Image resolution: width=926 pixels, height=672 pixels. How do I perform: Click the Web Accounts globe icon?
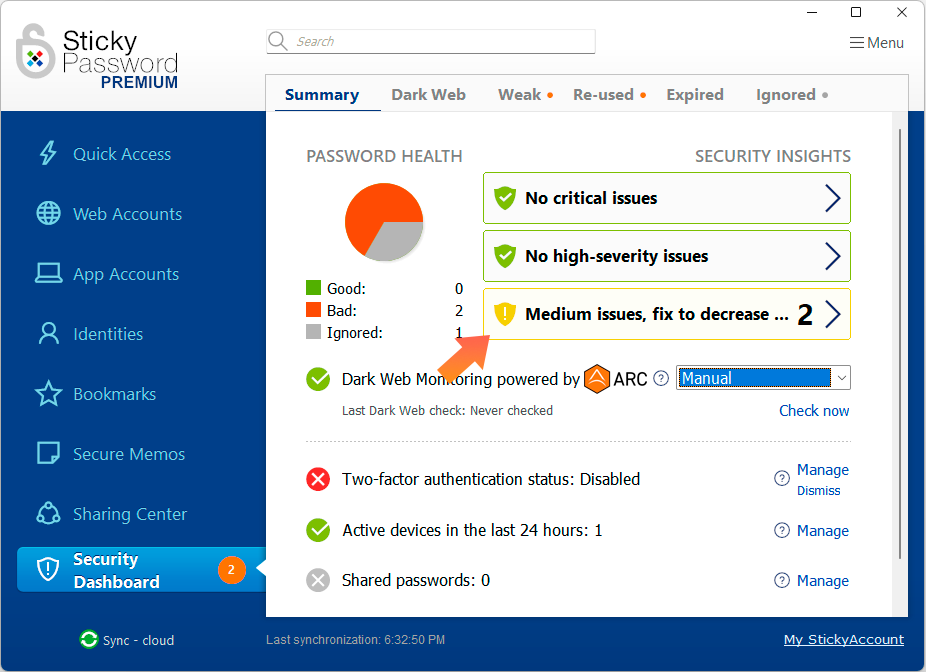48,214
